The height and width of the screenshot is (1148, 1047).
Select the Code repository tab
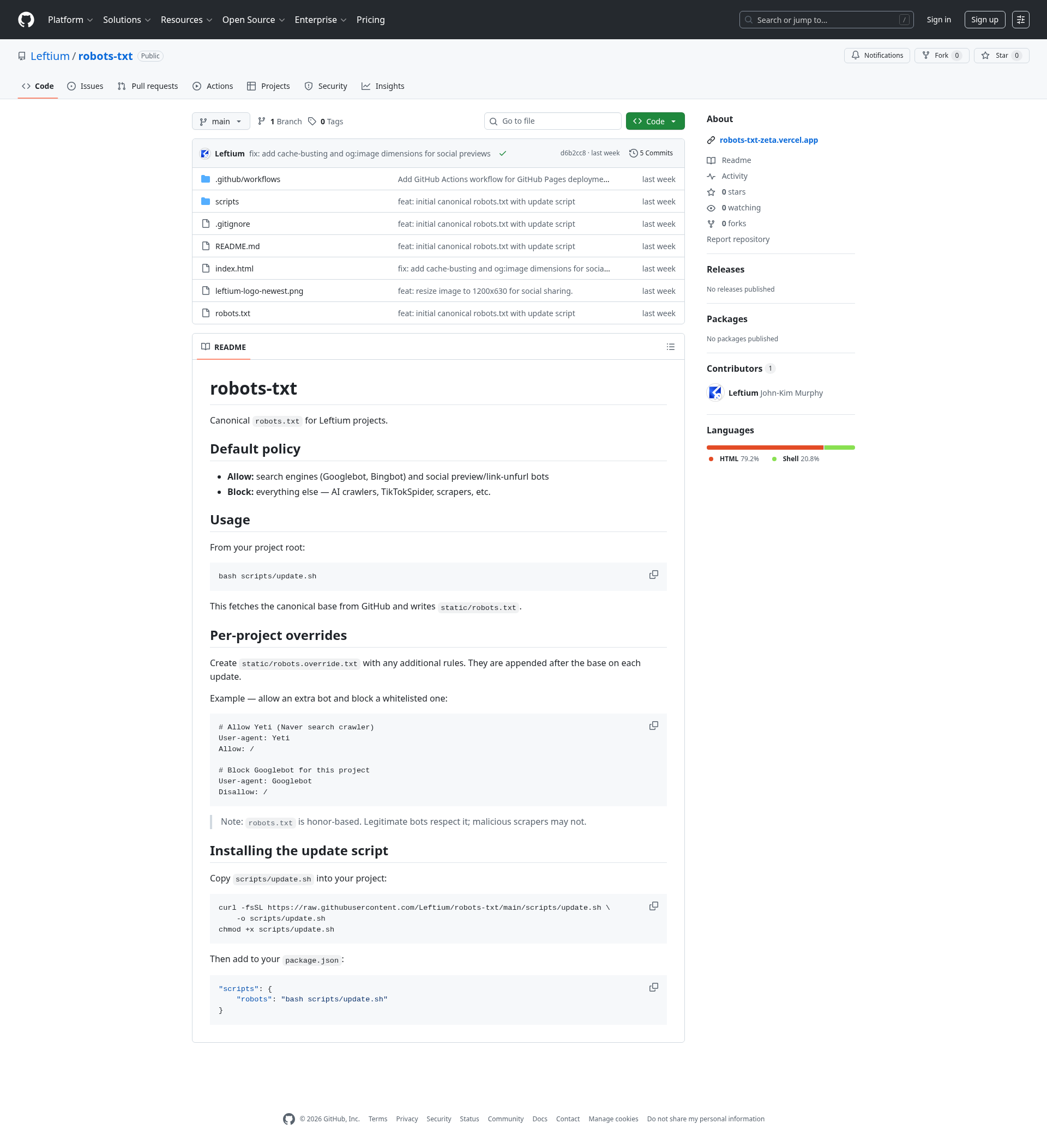[x=38, y=87]
